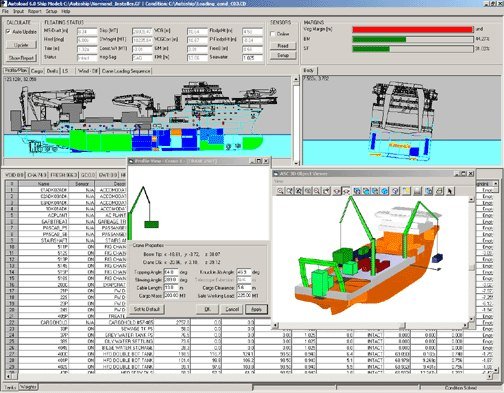Screen dimensions: 504x393
Task: Maximize the ASC 3D Object Viewer window
Action: [x=464, y=174]
